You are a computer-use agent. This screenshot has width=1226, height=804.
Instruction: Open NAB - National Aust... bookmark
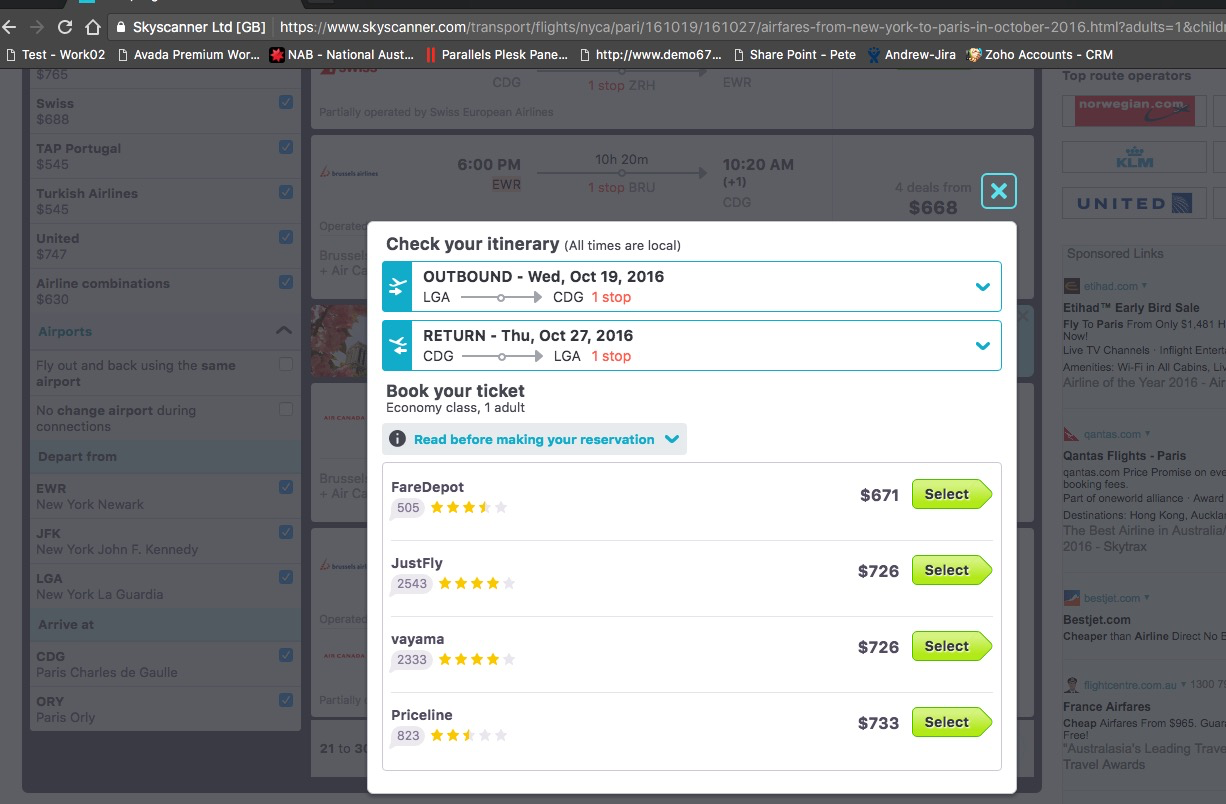(342, 55)
